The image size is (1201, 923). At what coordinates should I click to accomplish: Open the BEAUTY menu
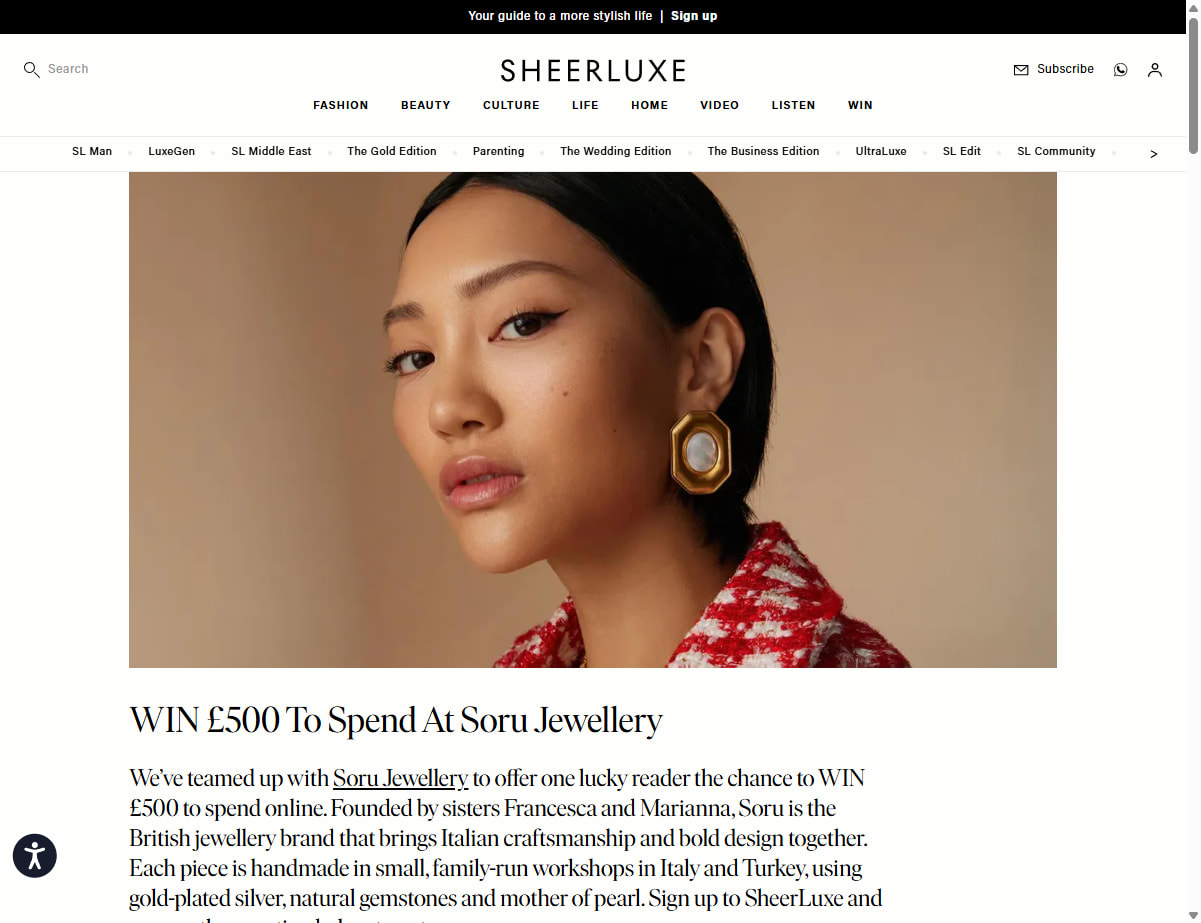point(426,105)
